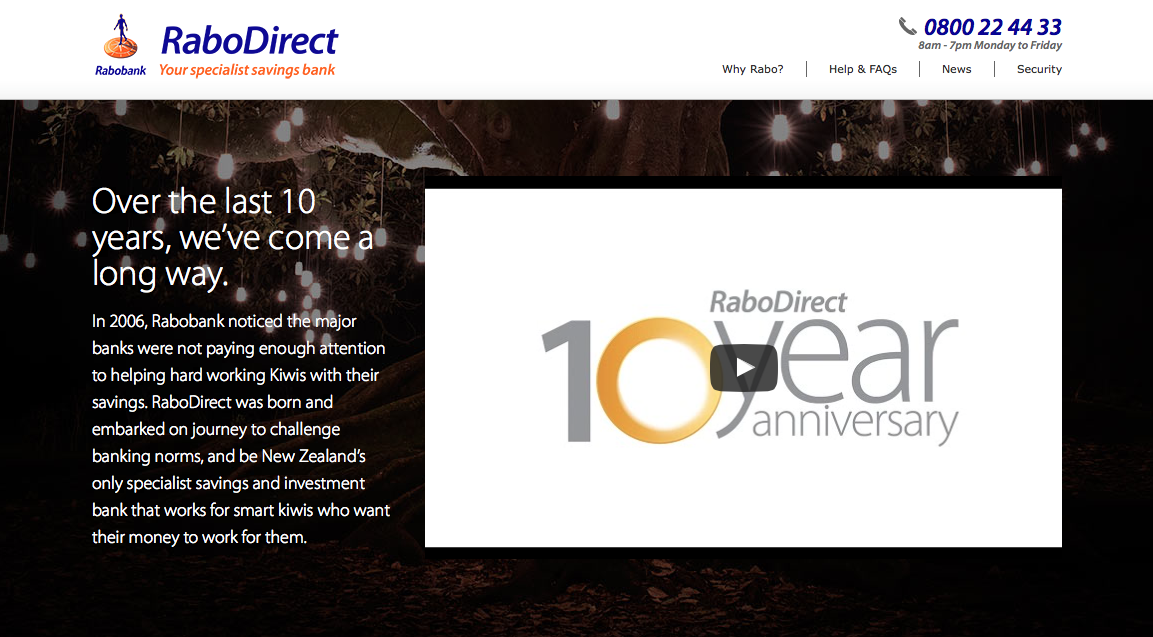
Task: Call number 0800 22 44 33
Action: [992, 27]
